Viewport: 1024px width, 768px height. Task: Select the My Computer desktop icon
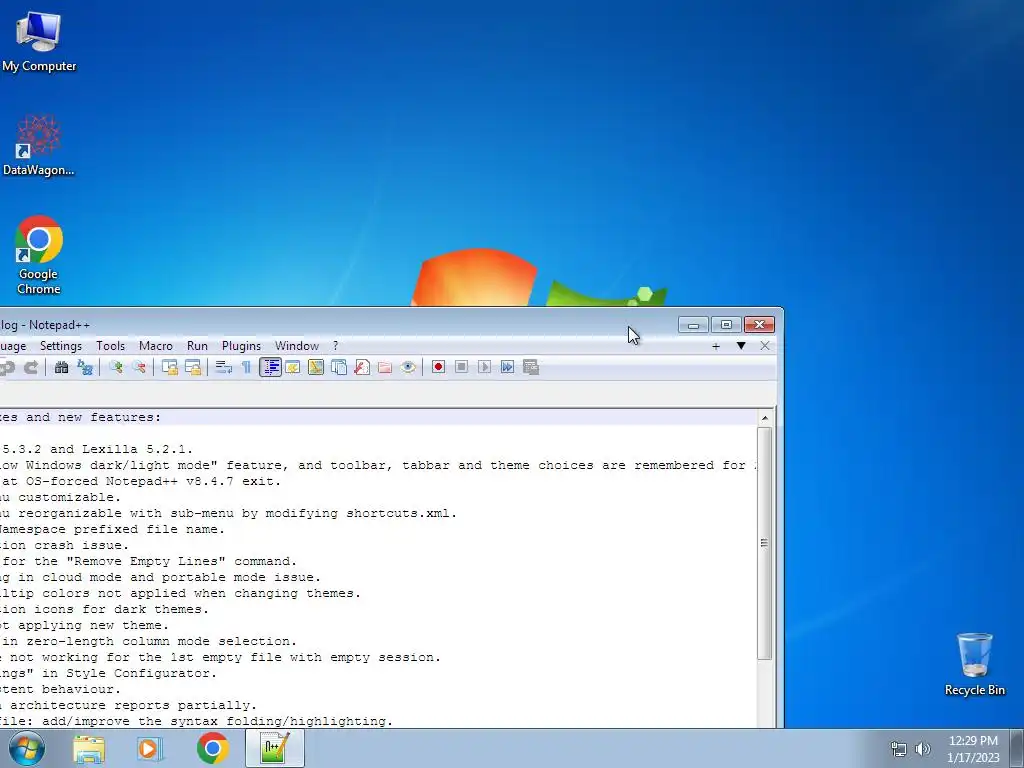[39, 41]
